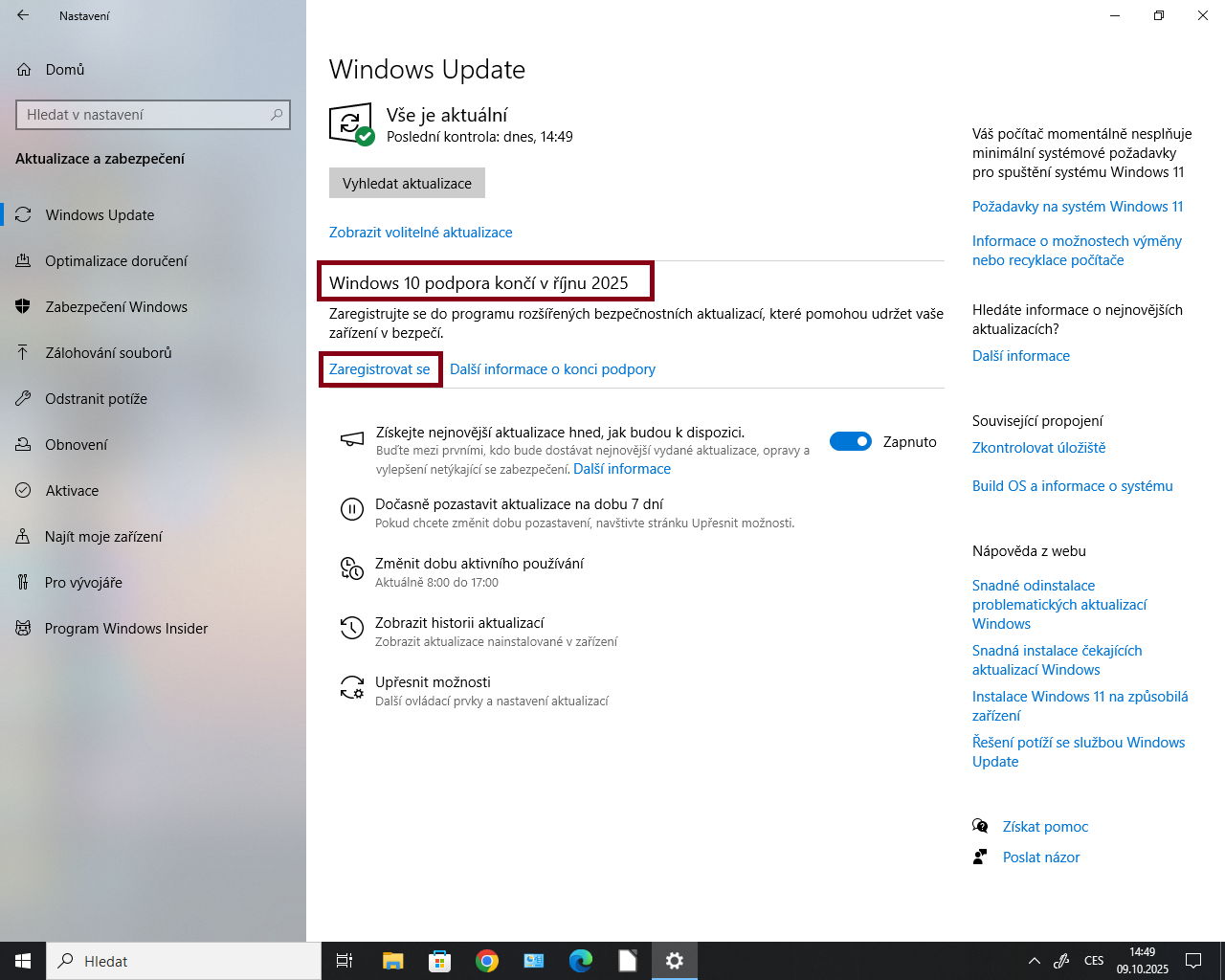Screen dimensions: 1225x980
Task: Open Task View on taskbar
Action: 345,961
